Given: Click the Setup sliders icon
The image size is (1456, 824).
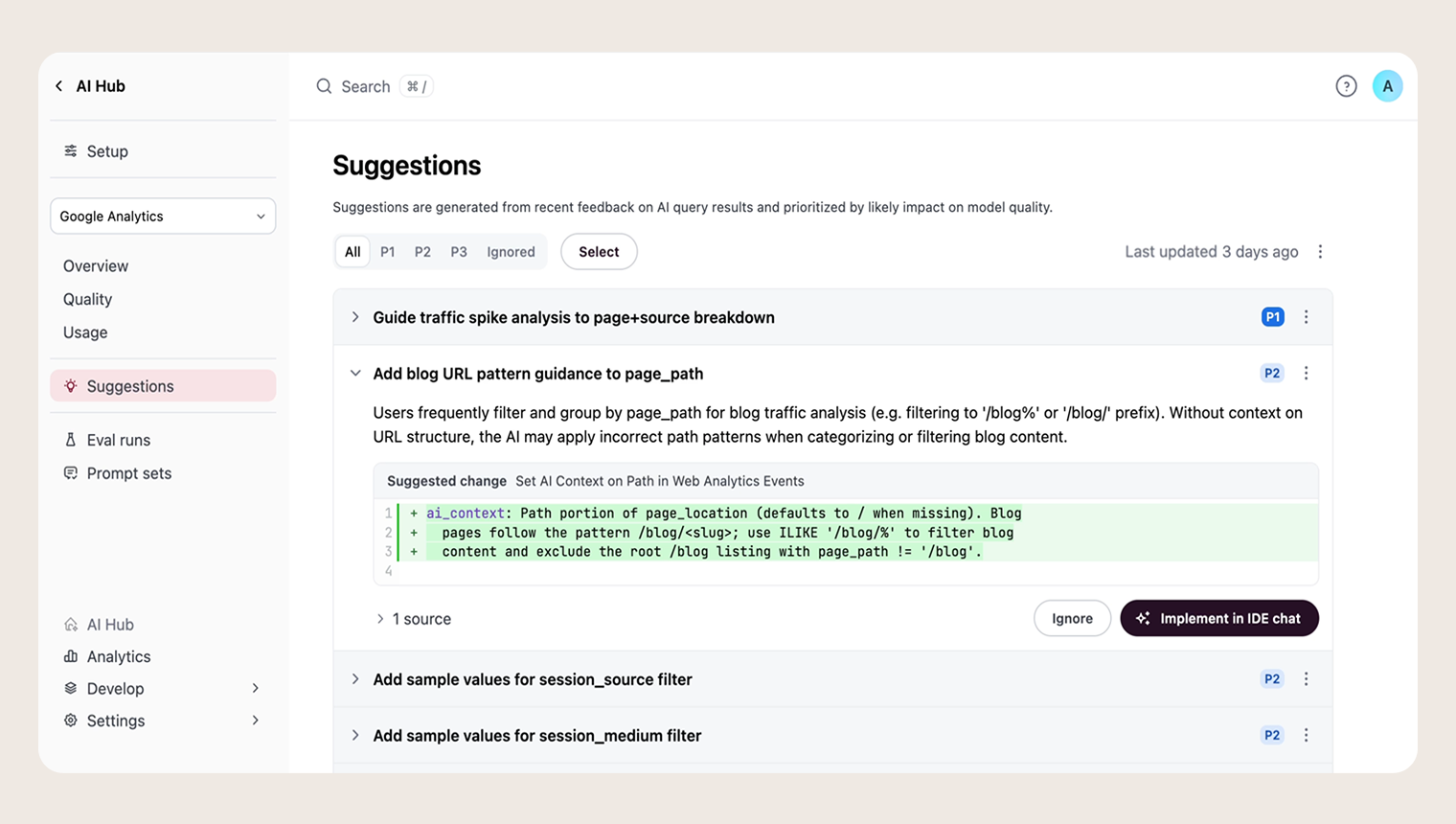Looking at the screenshot, I should [71, 151].
